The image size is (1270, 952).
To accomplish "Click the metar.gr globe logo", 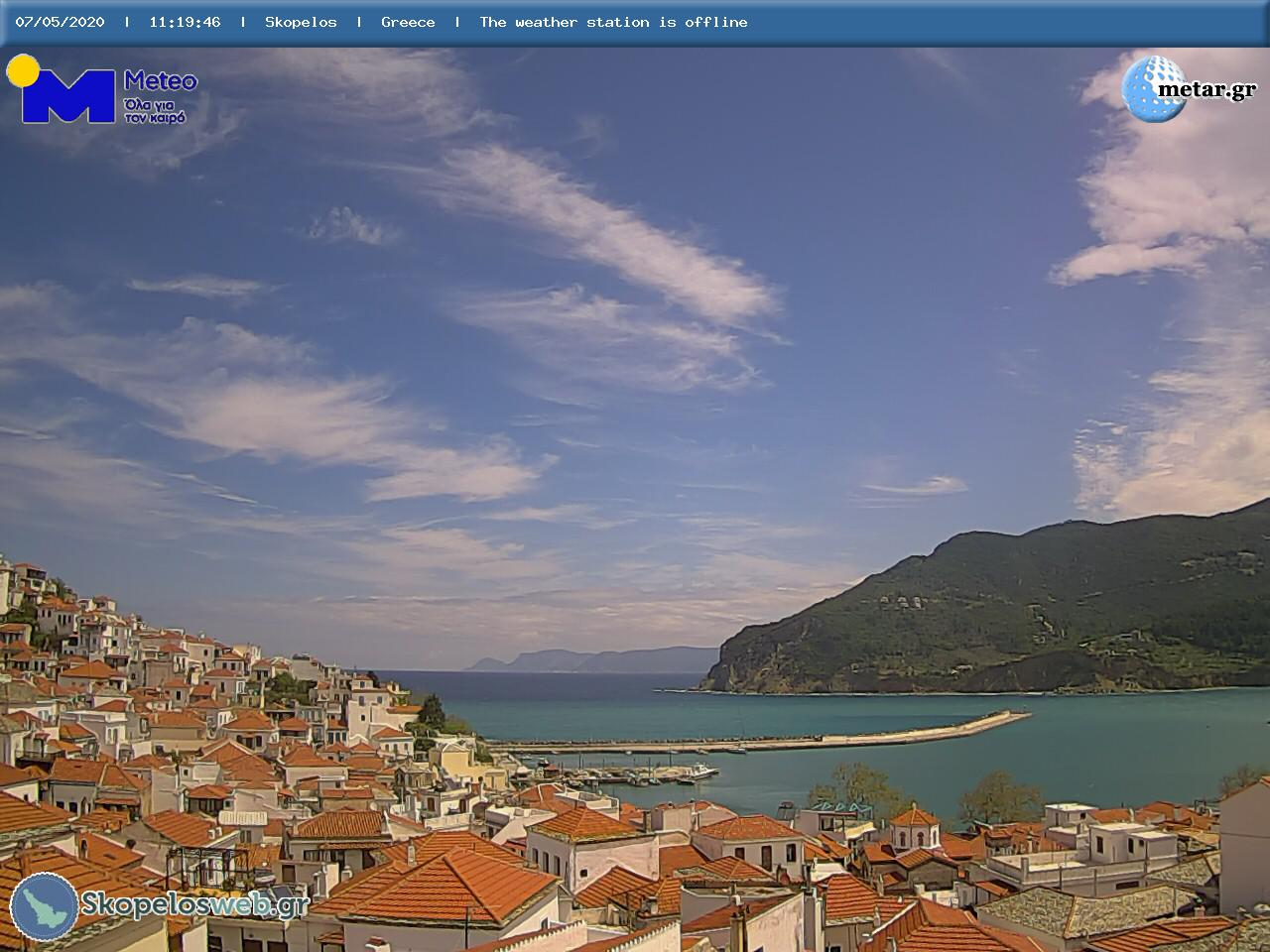I will pyautogui.click(x=1154, y=88).
